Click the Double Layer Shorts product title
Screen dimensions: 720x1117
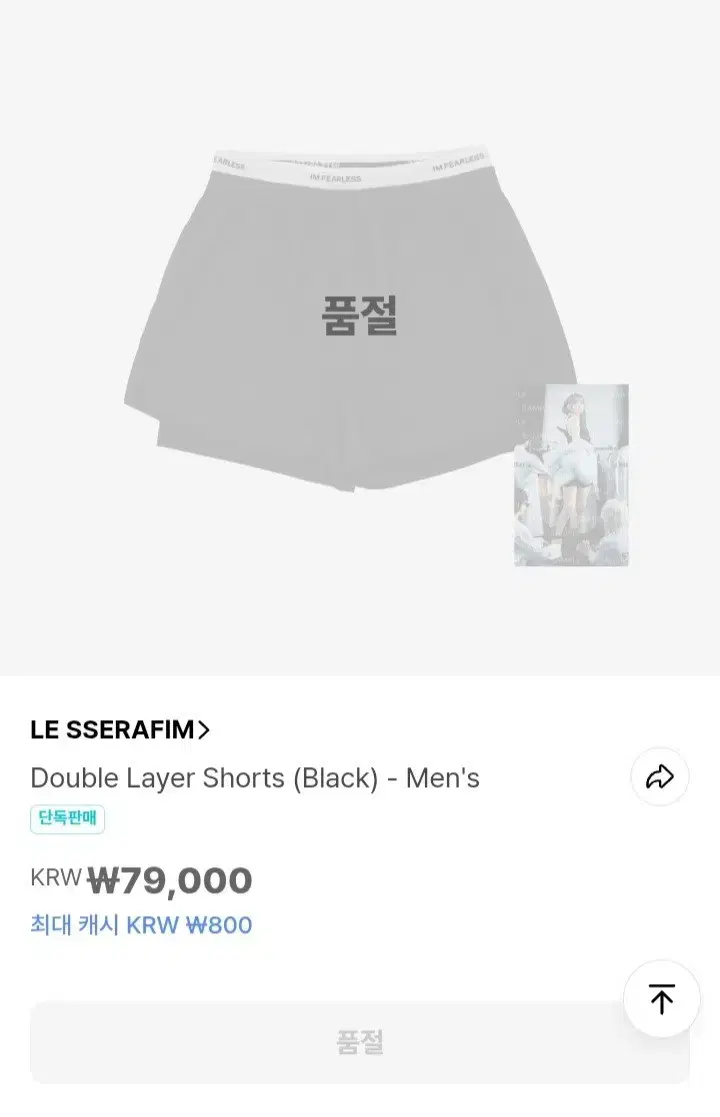(255, 778)
